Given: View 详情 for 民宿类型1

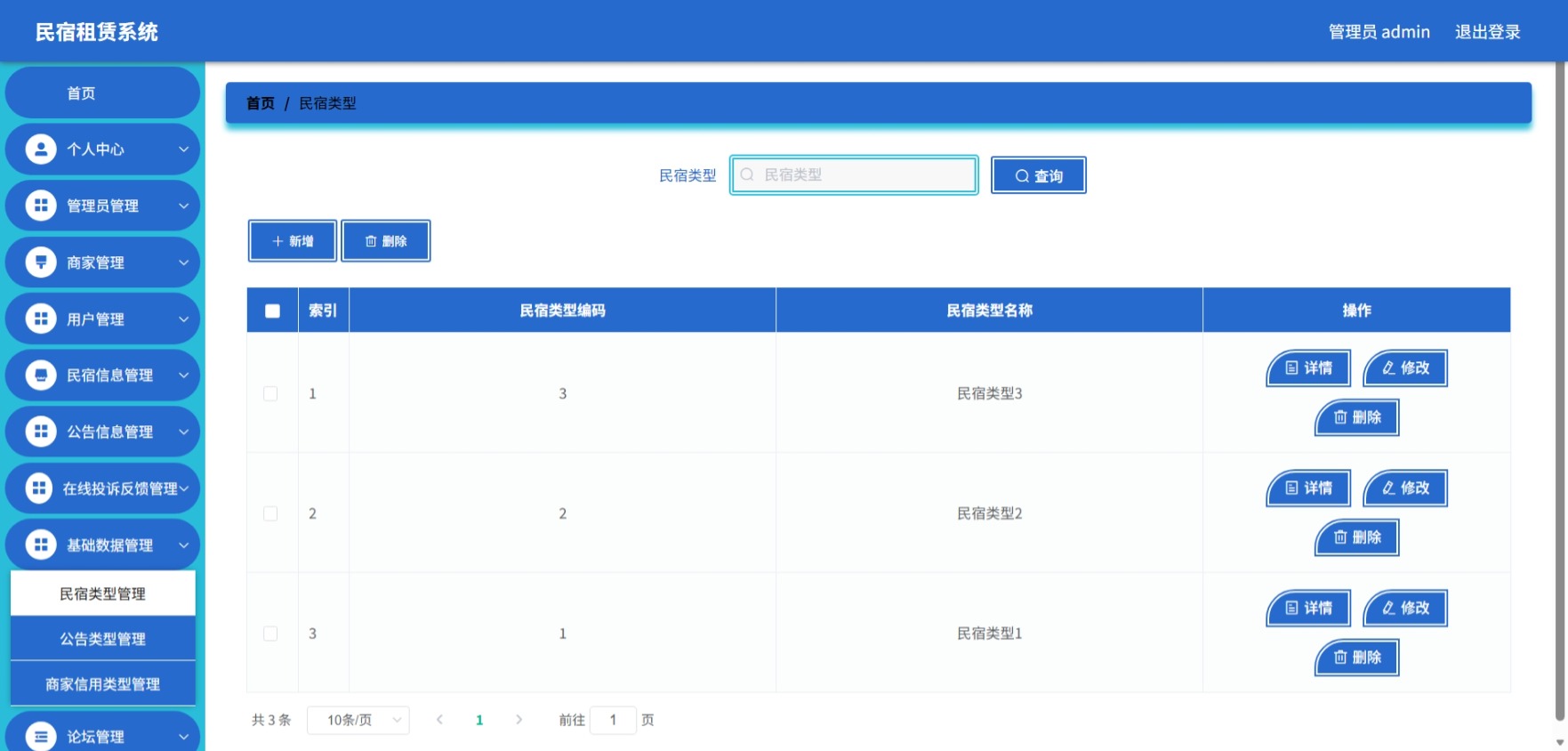Looking at the screenshot, I should pos(1308,608).
